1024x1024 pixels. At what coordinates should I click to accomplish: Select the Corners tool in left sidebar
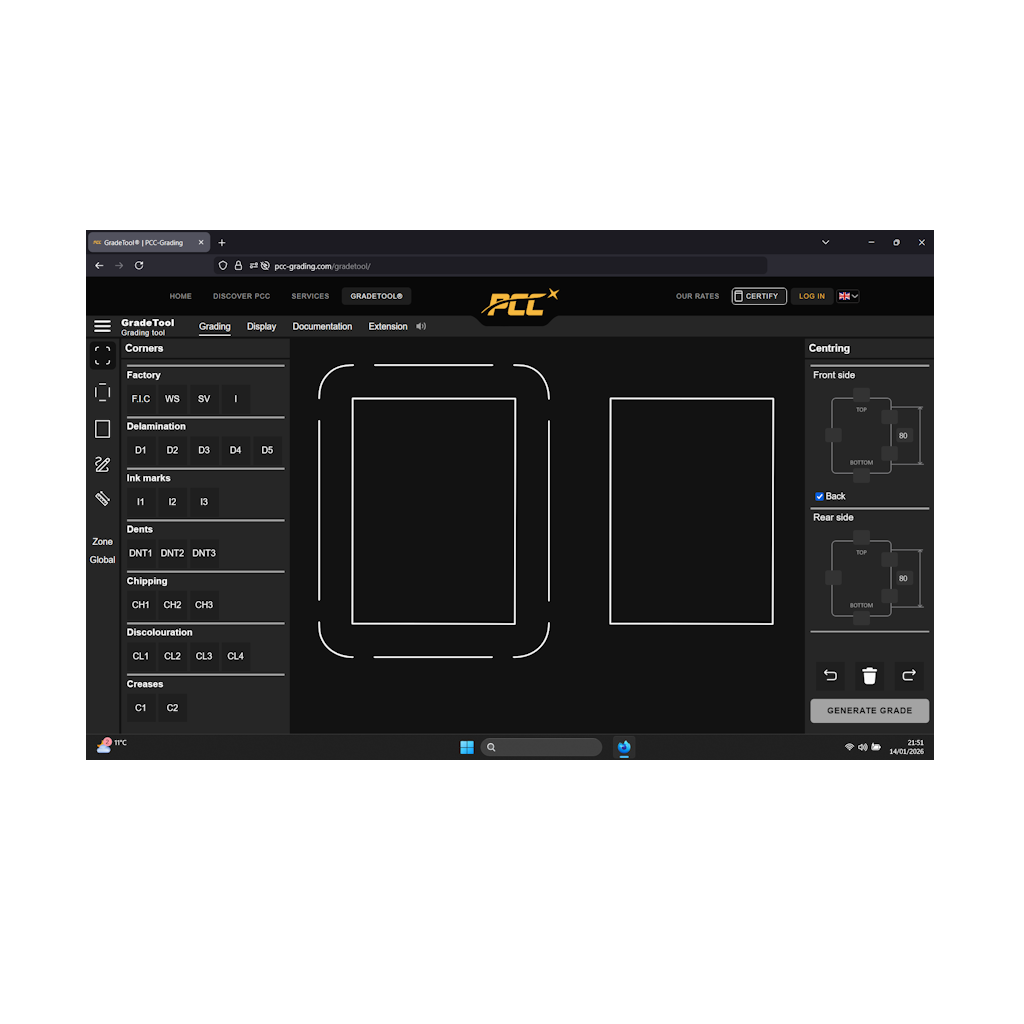click(103, 356)
